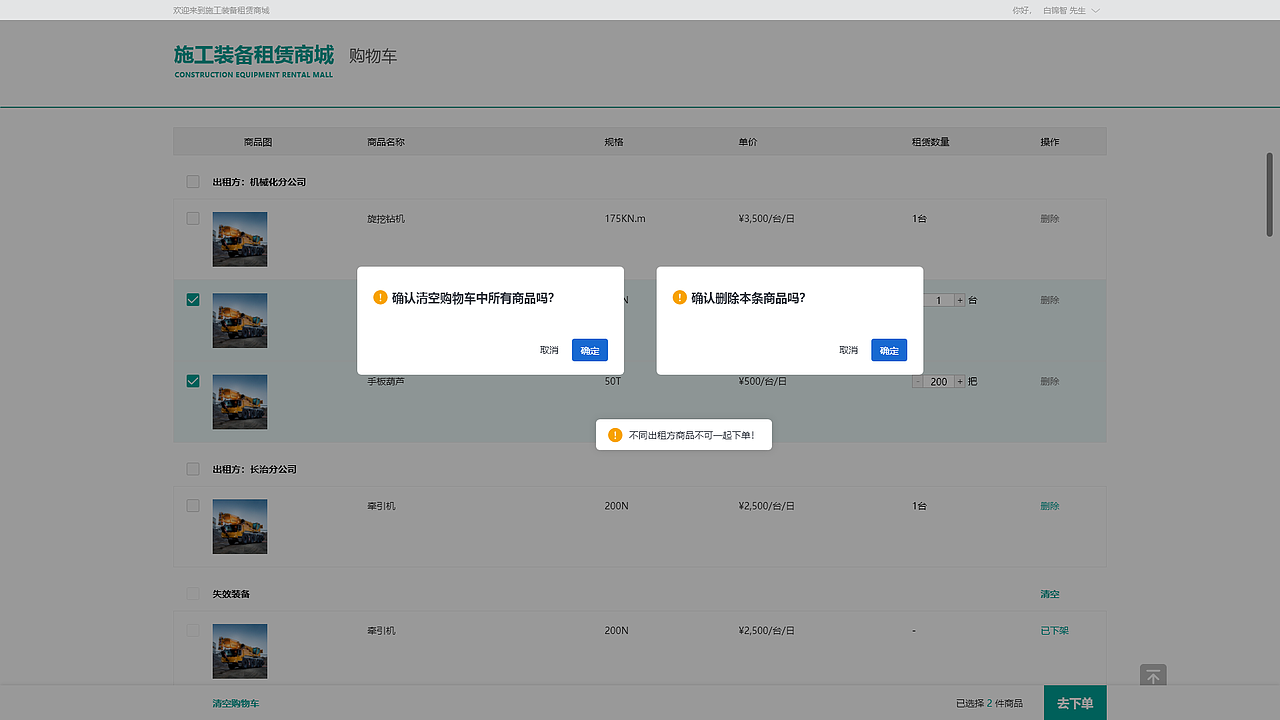
Task: Click the 规格 column header
Action: coord(614,142)
